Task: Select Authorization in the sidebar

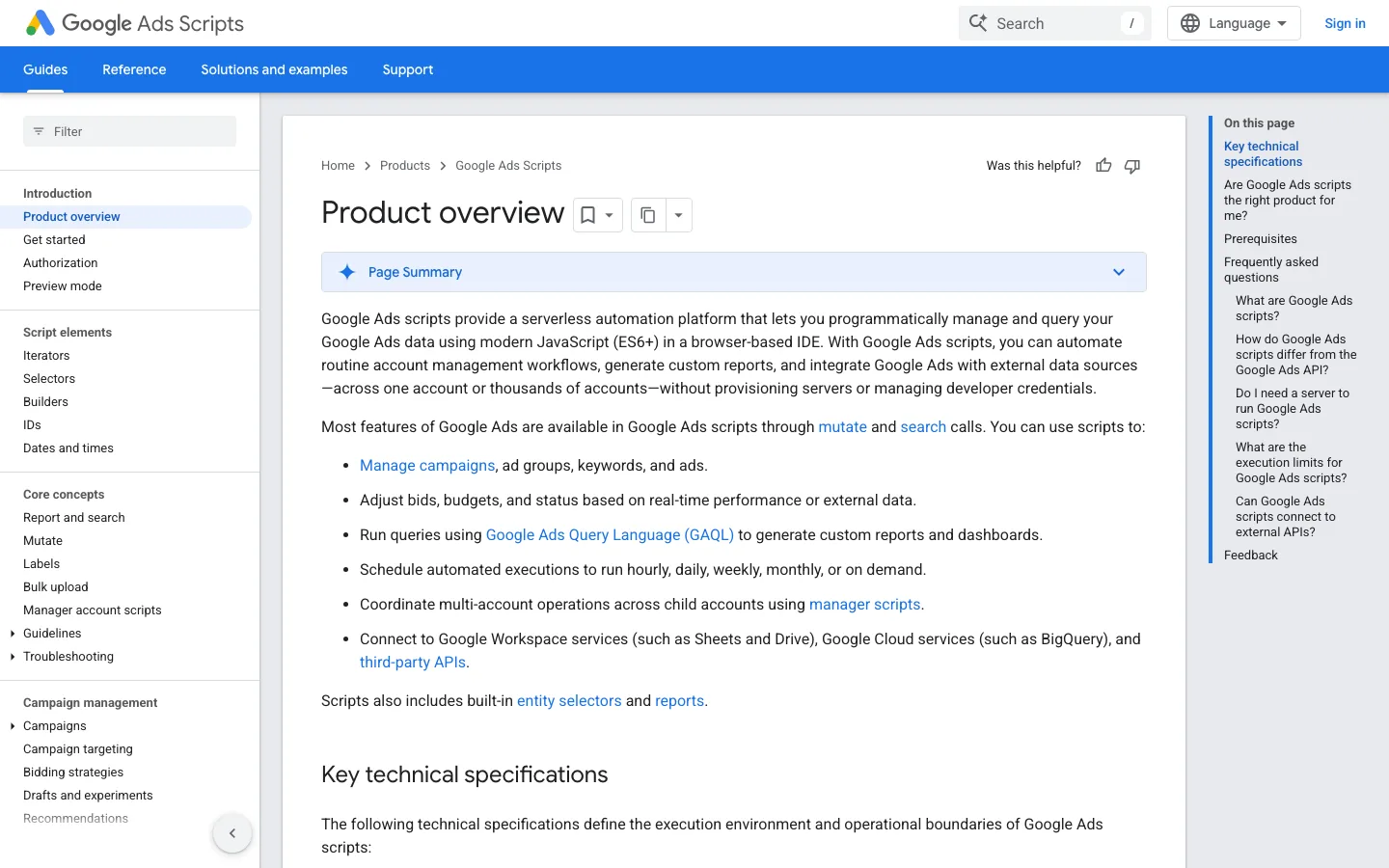Action: (x=60, y=263)
